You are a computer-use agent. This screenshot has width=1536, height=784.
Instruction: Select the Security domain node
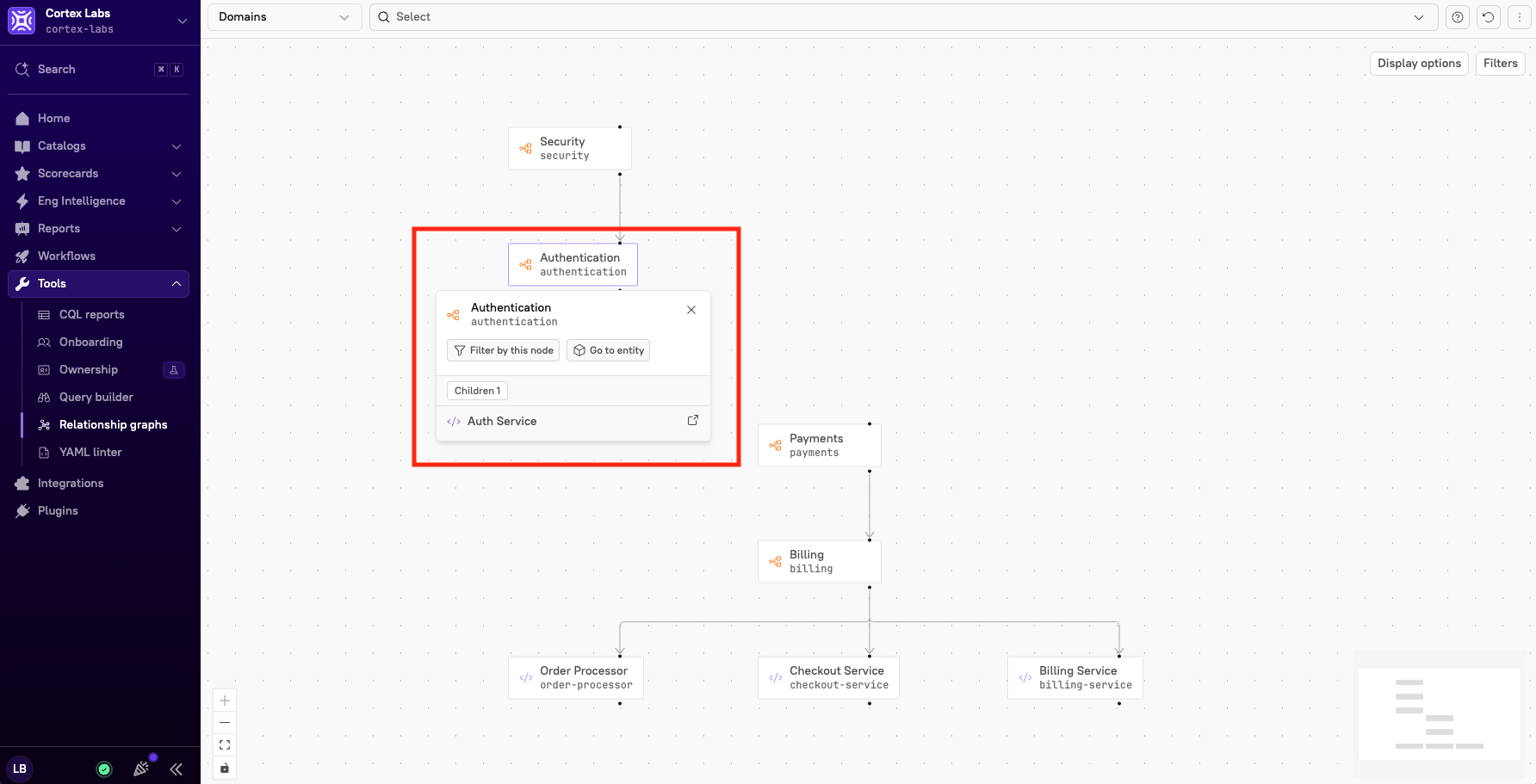click(570, 148)
